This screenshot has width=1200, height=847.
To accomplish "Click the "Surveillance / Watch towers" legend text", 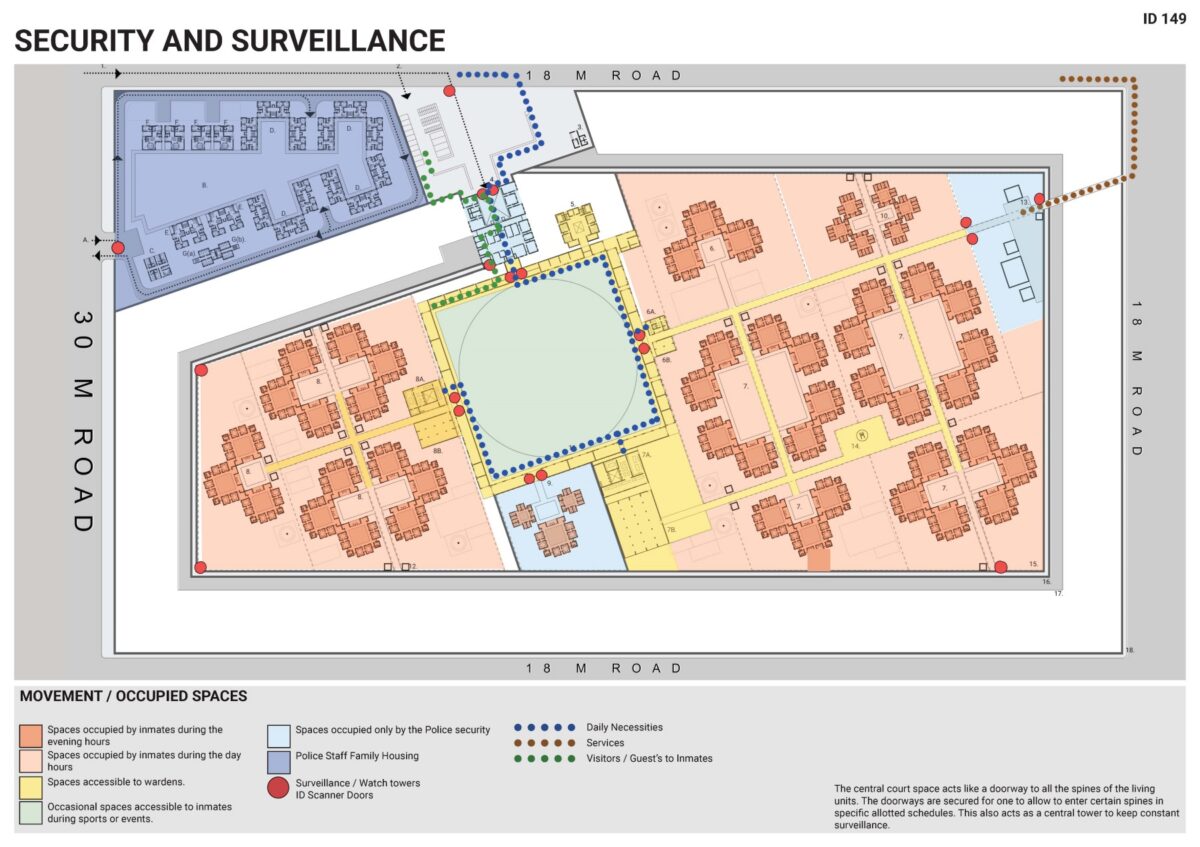I will [x=358, y=782].
